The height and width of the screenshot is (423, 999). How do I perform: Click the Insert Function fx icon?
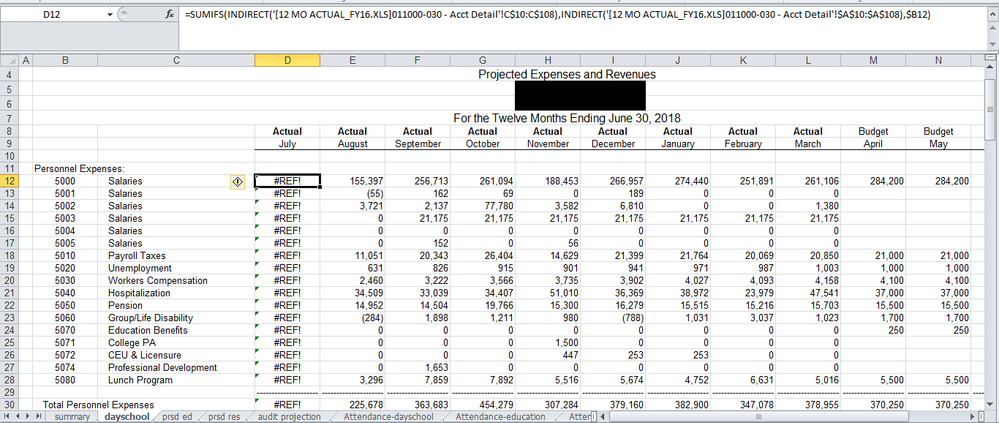(x=169, y=15)
